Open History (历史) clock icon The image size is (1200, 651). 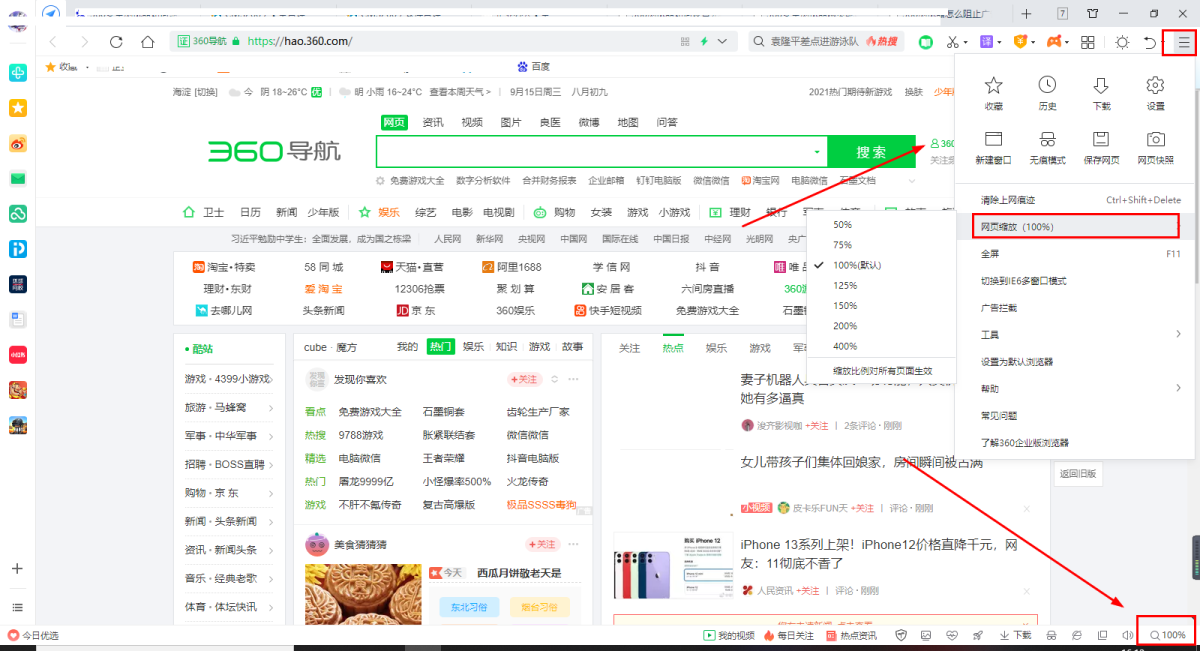pyautogui.click(x=1047, y=85)
